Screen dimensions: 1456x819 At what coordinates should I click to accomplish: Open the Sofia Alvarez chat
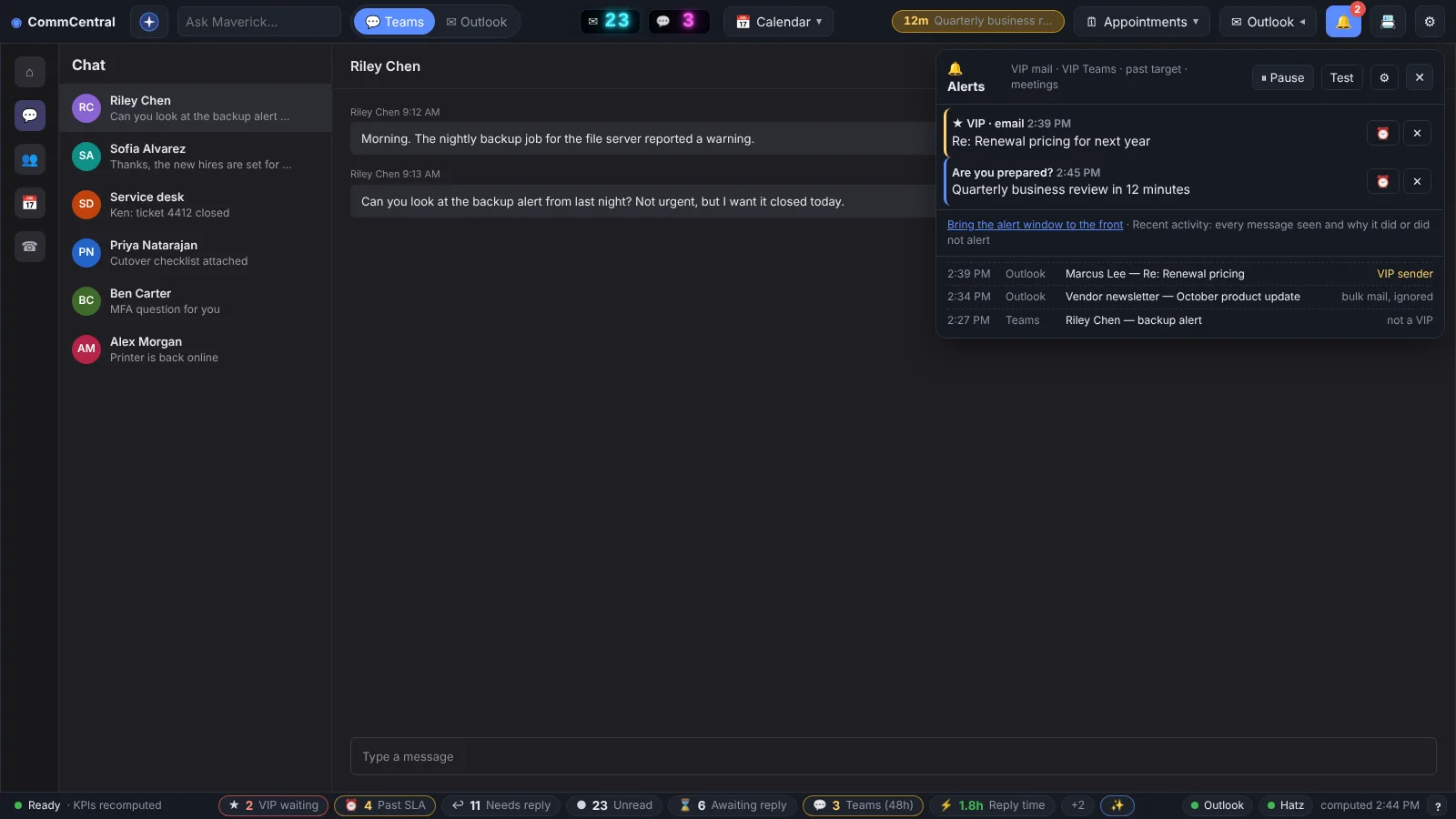click(x=195, y=156)
